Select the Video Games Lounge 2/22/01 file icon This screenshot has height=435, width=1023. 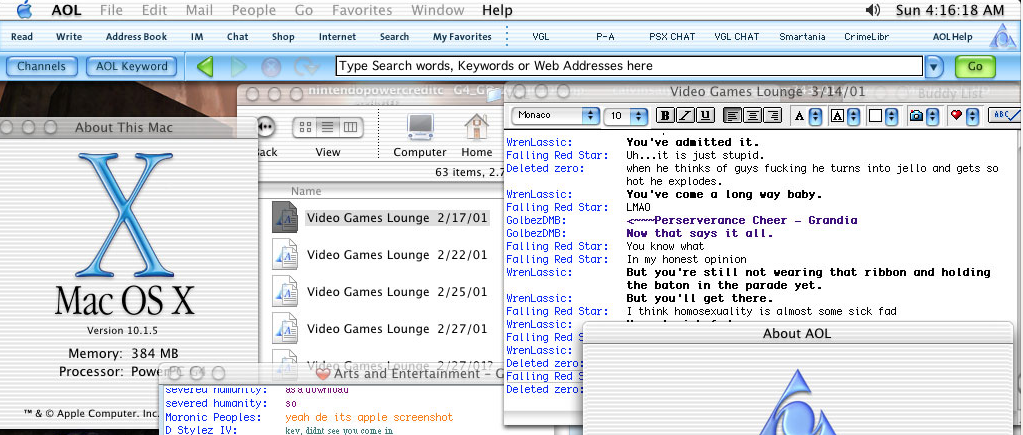[285, 254]
